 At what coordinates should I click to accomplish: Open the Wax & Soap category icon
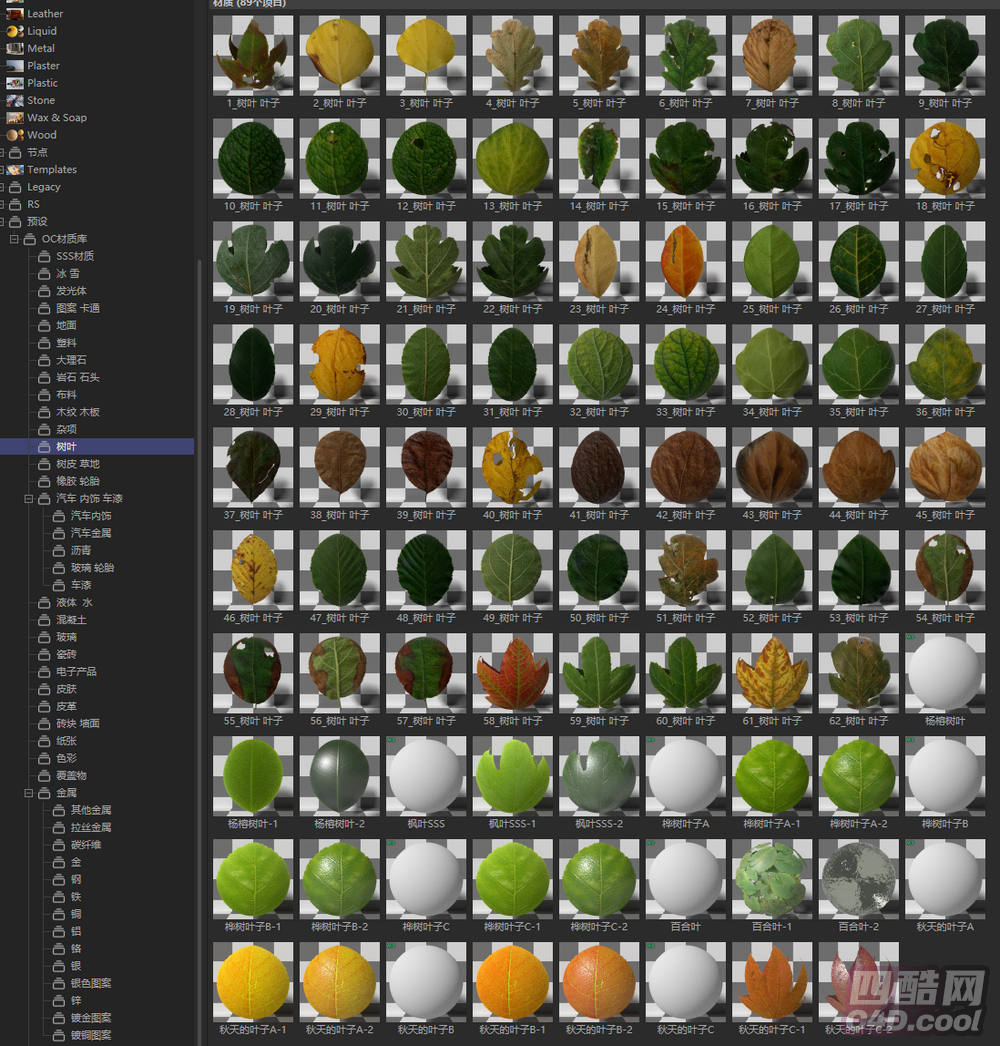pos(14,118)
